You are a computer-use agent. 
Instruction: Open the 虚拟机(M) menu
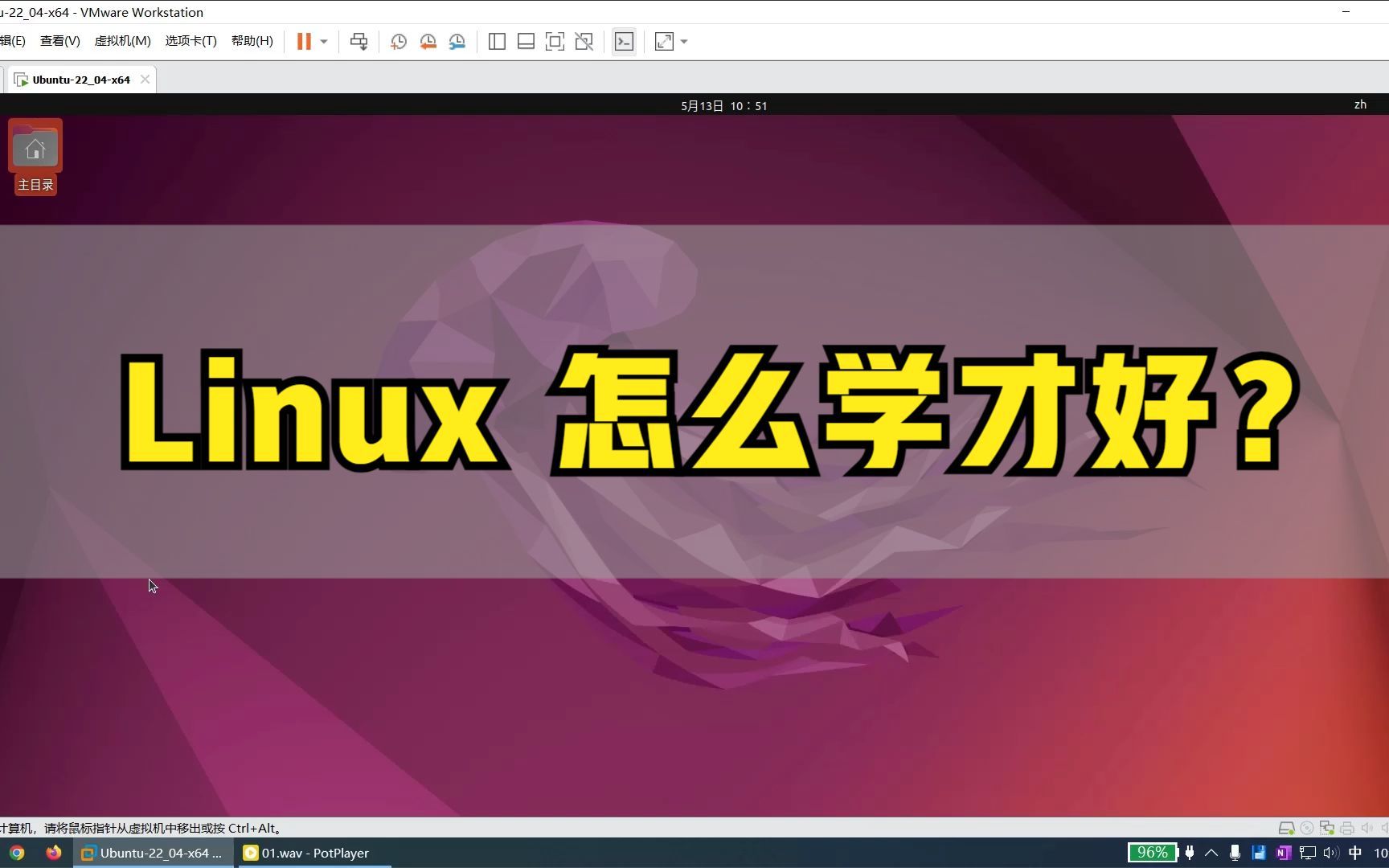122,40
